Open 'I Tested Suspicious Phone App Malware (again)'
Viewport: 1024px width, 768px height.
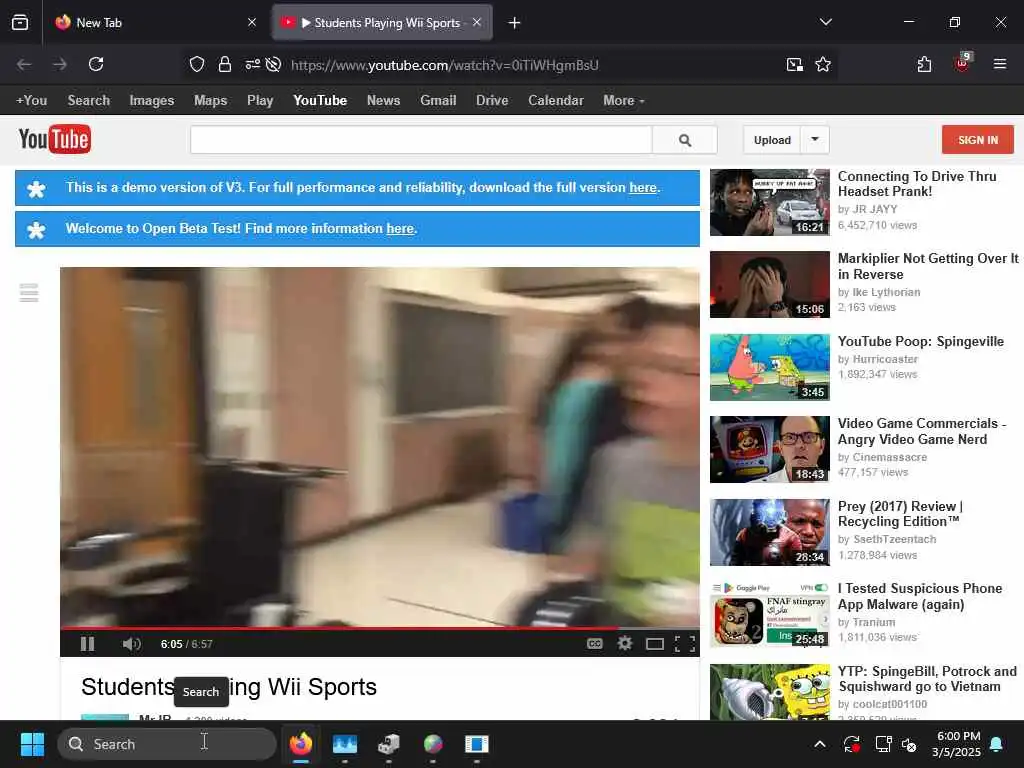(920, 596)
